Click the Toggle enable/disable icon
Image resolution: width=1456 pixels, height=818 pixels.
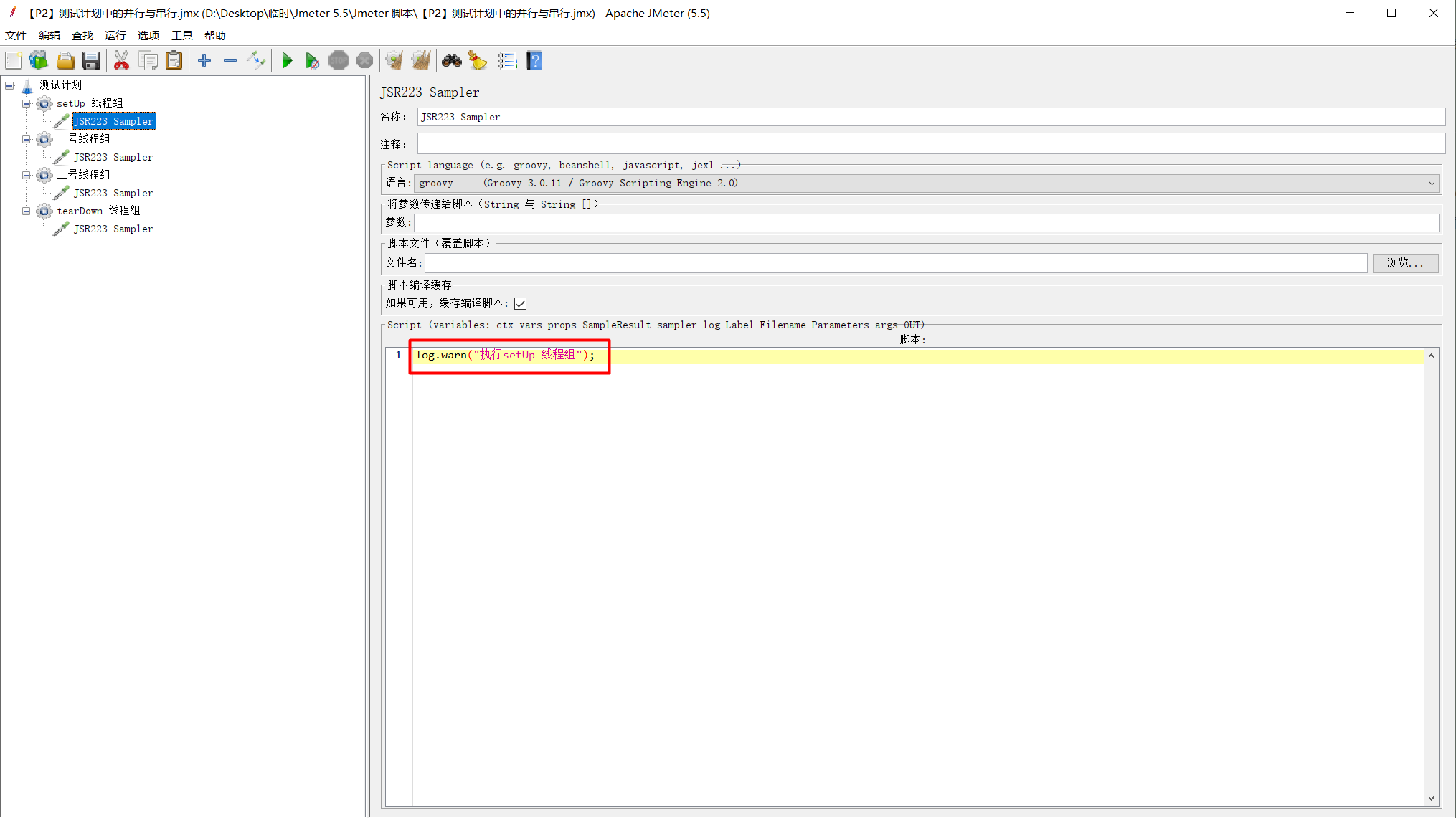(x=256, y=61)
